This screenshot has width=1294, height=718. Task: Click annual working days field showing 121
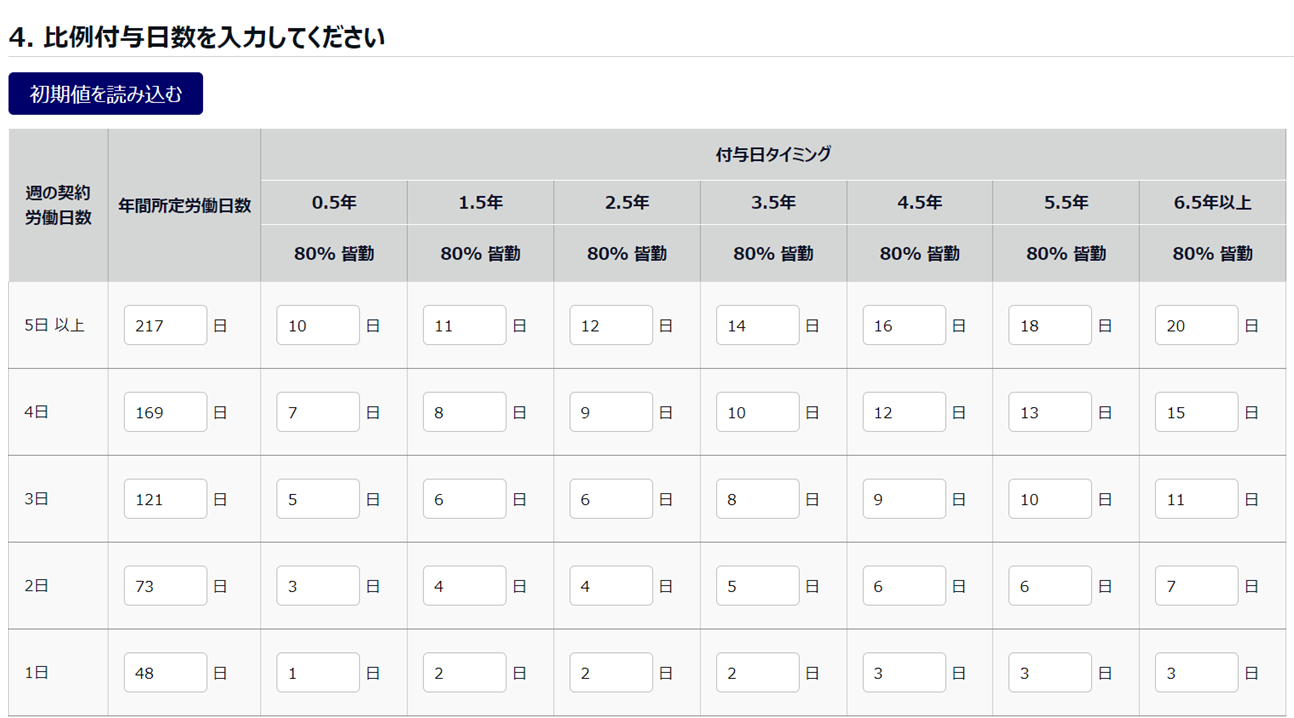coord(166,499)
